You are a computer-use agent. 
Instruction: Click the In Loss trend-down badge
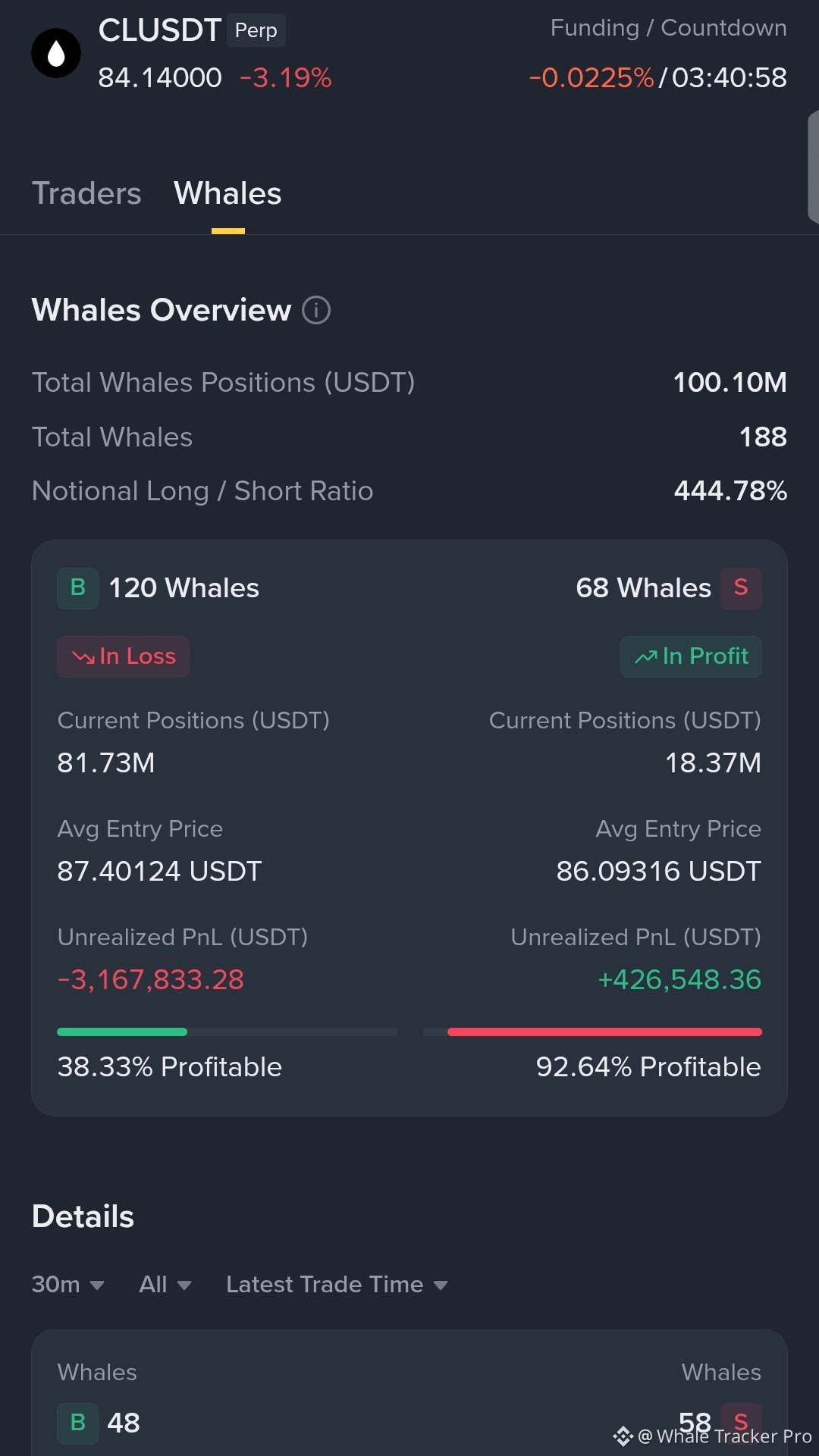point(123,656)
